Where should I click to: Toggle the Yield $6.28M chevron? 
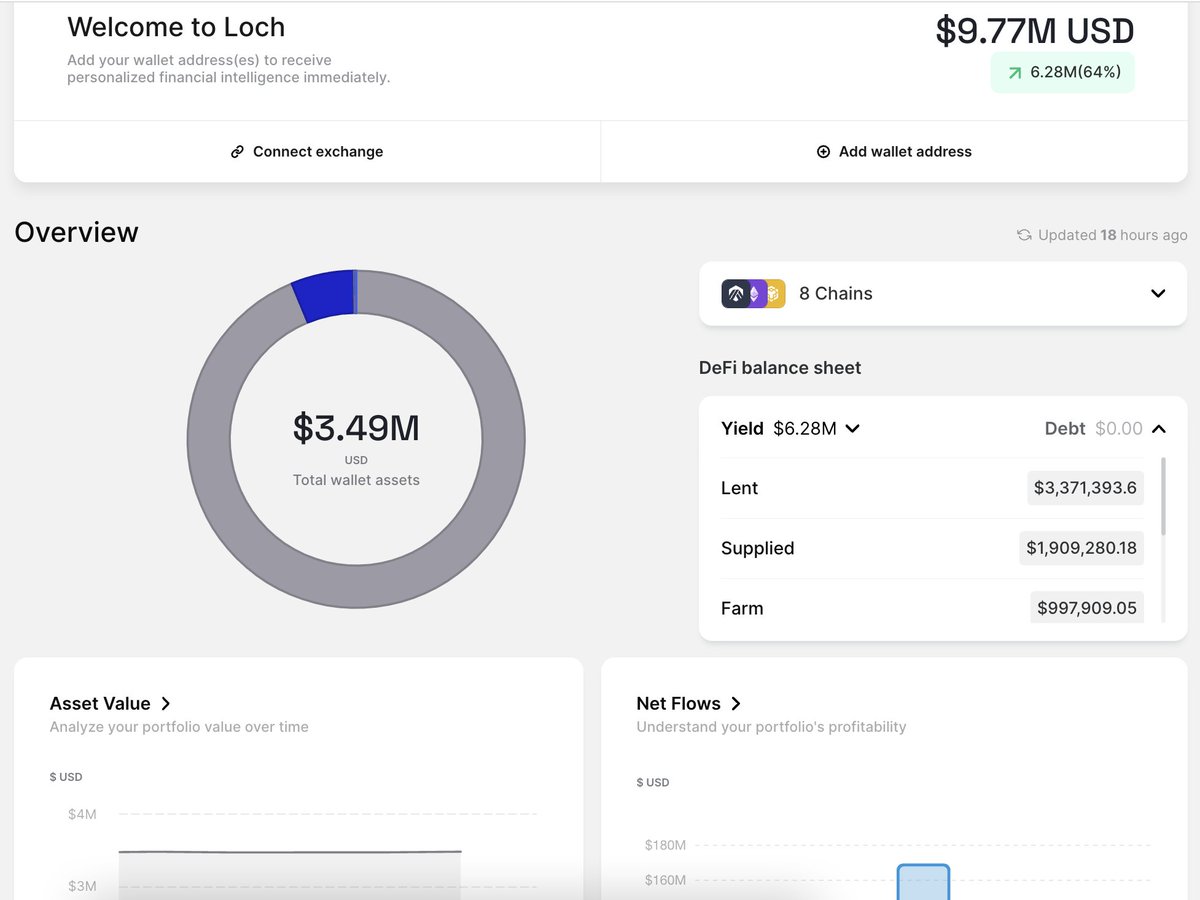[852, 428]
